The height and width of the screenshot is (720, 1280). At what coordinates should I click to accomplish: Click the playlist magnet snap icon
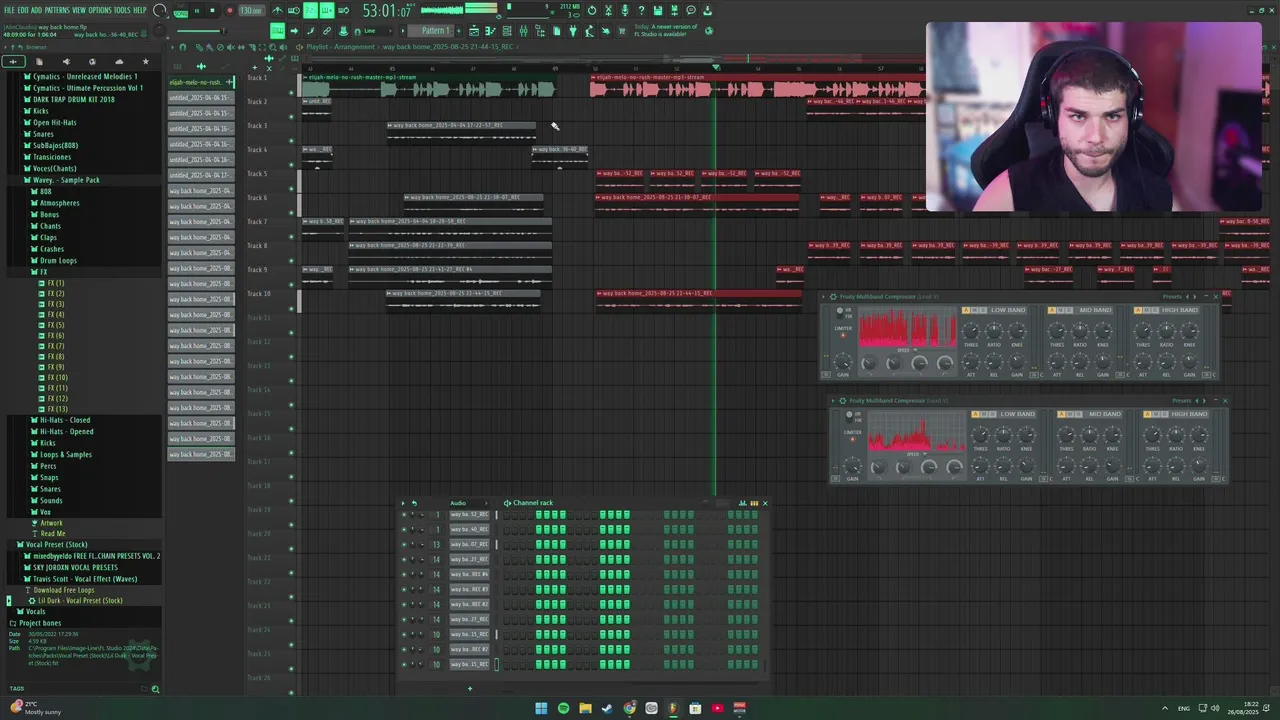[182, 47]
